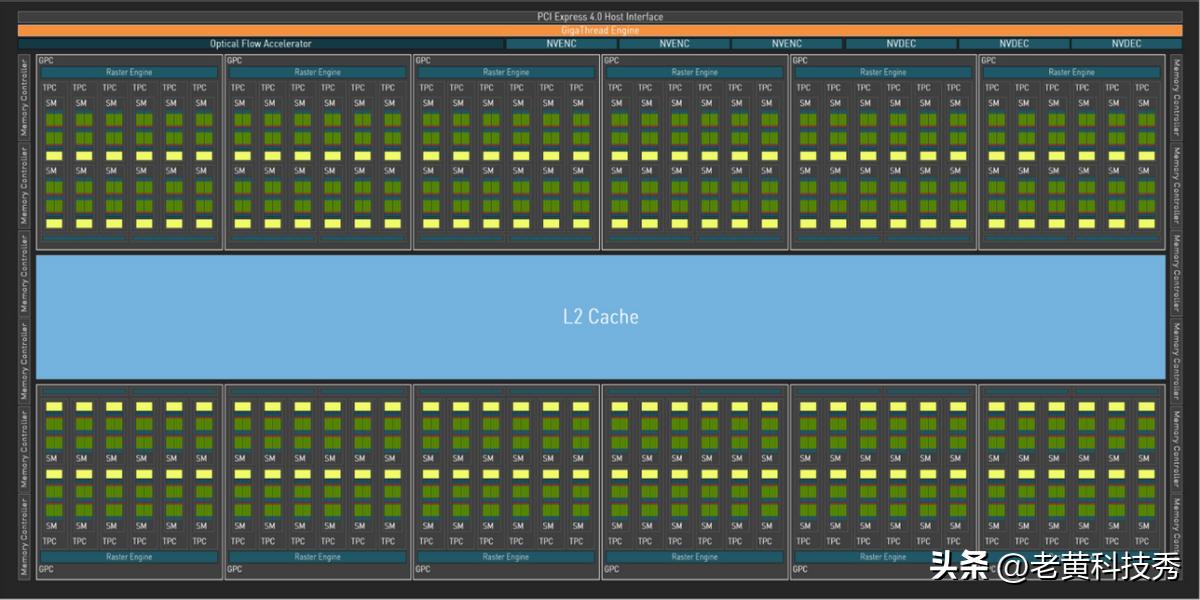Click Raster Engine in the top-right GPC
1200x600 pixels.
point(1071,73)
